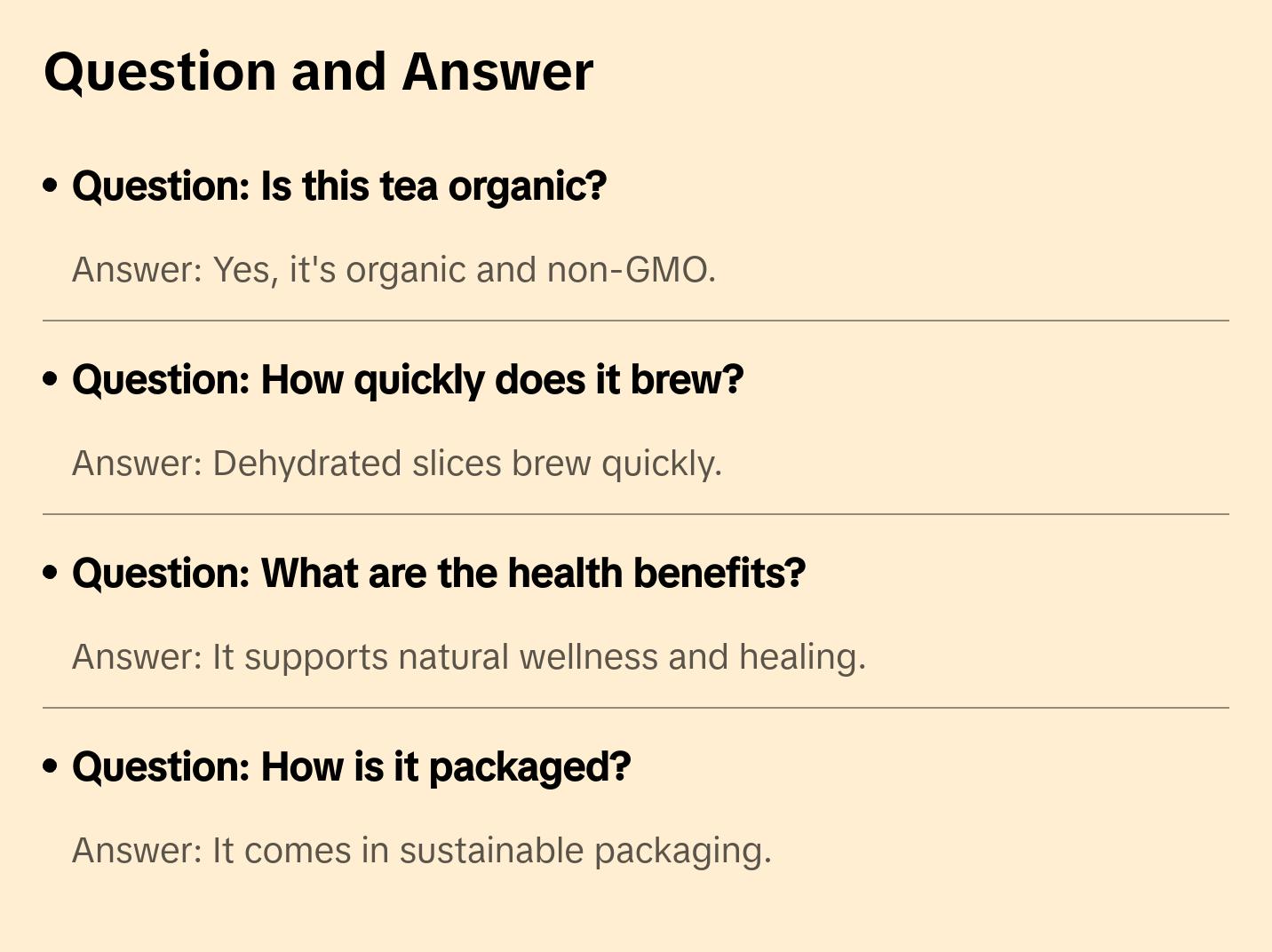Screen dimensions: 1272x952
Task: Click the natural wellness and healing answer
Action: coord(468,657)
